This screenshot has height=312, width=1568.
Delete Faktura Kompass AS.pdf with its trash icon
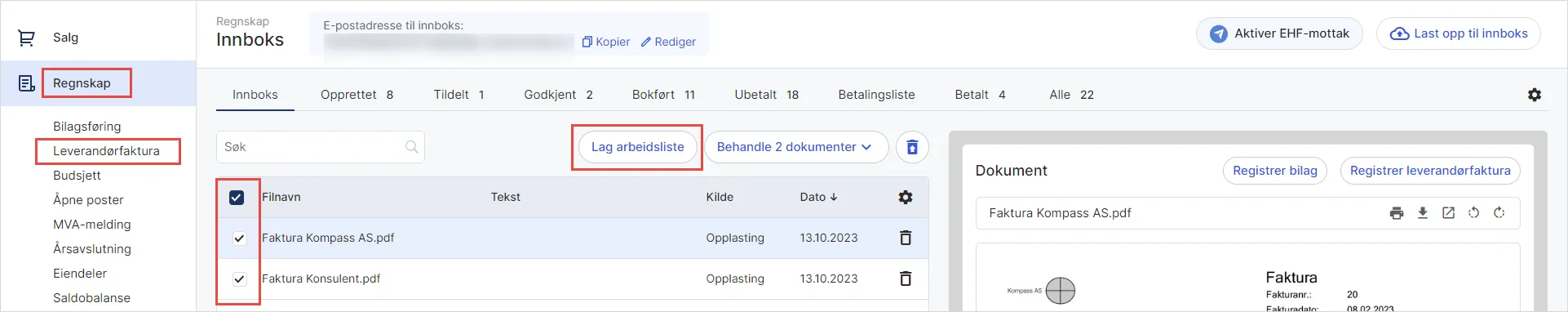906,238
